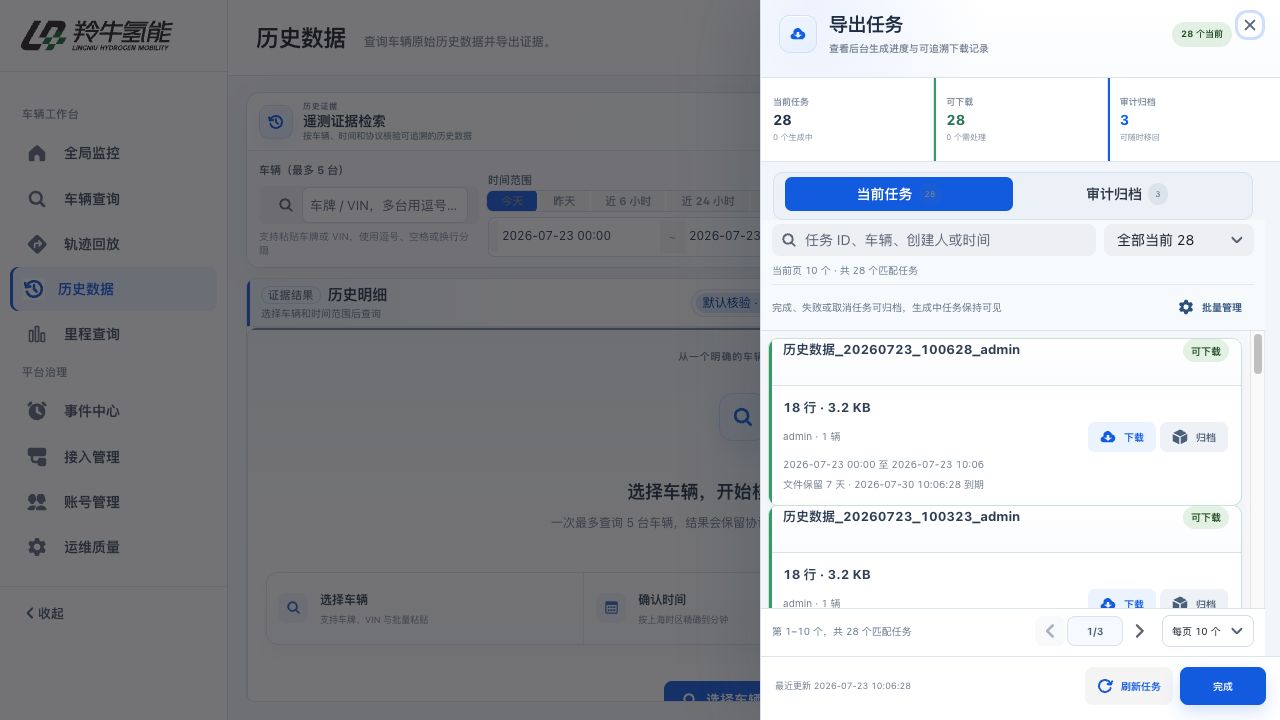Download task 100628 export file

click(1122, 437)
